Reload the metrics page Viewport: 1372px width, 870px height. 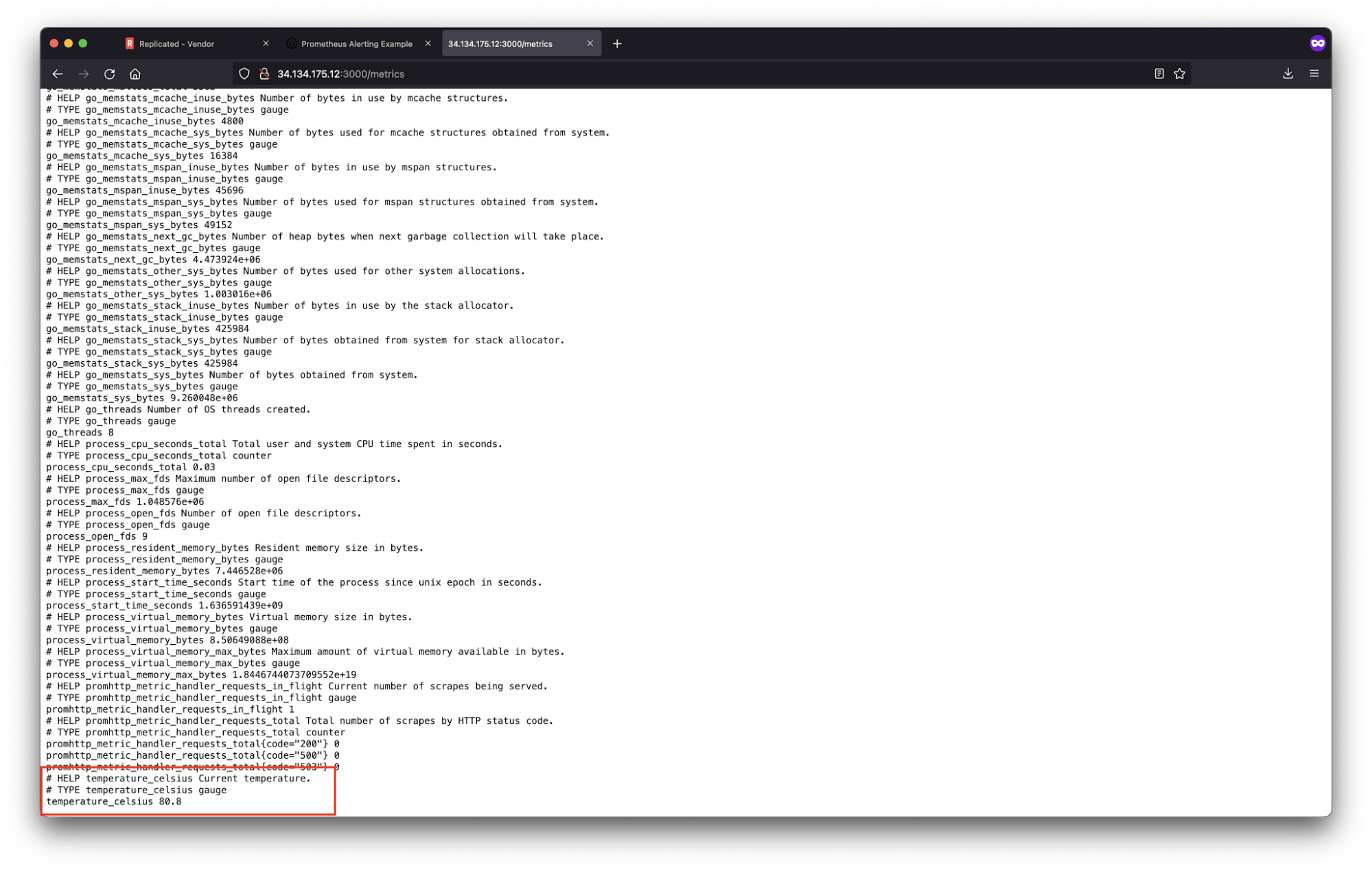pyautogui.click(x=110, y=73)
